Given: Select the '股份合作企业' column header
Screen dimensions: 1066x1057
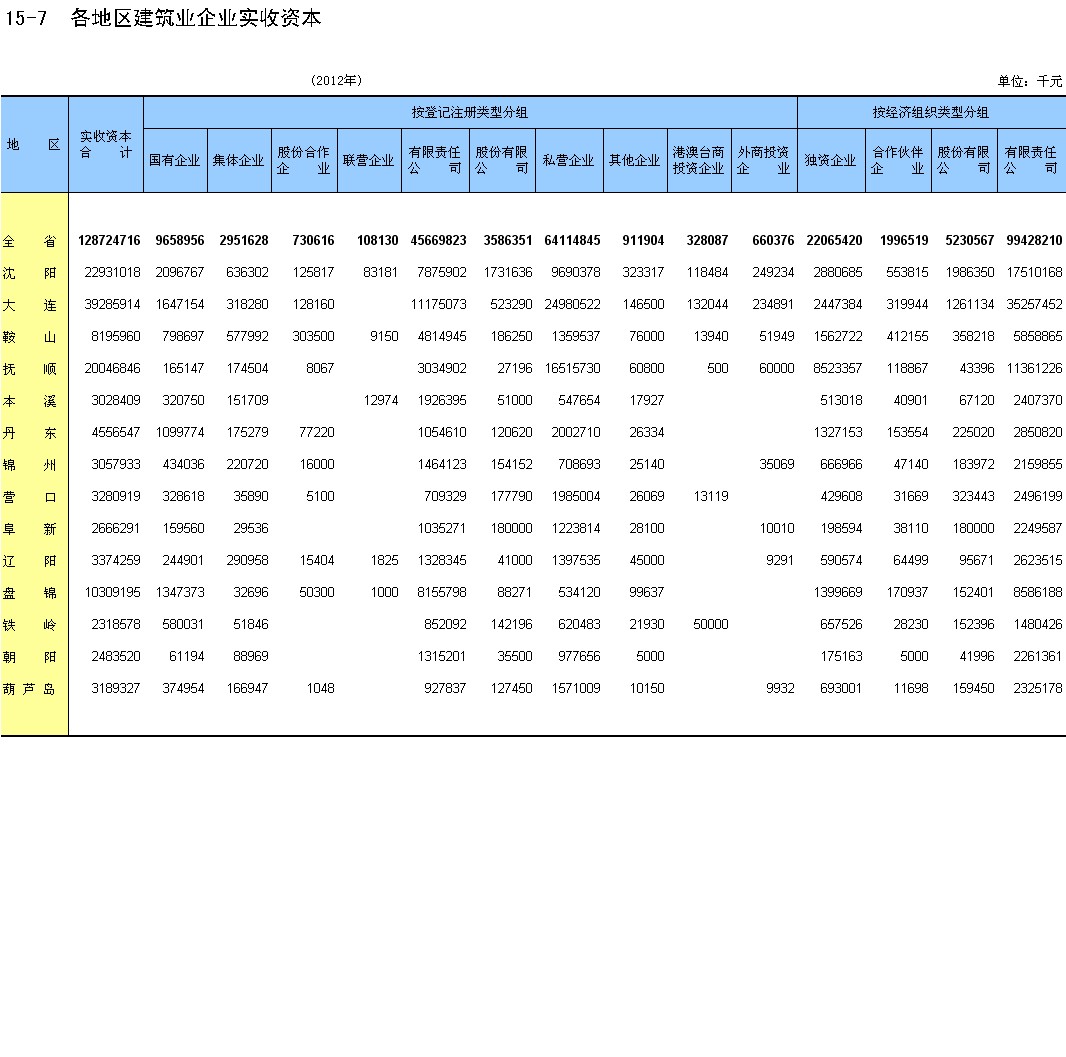Looking at the screenshot, I should [304, 160].
